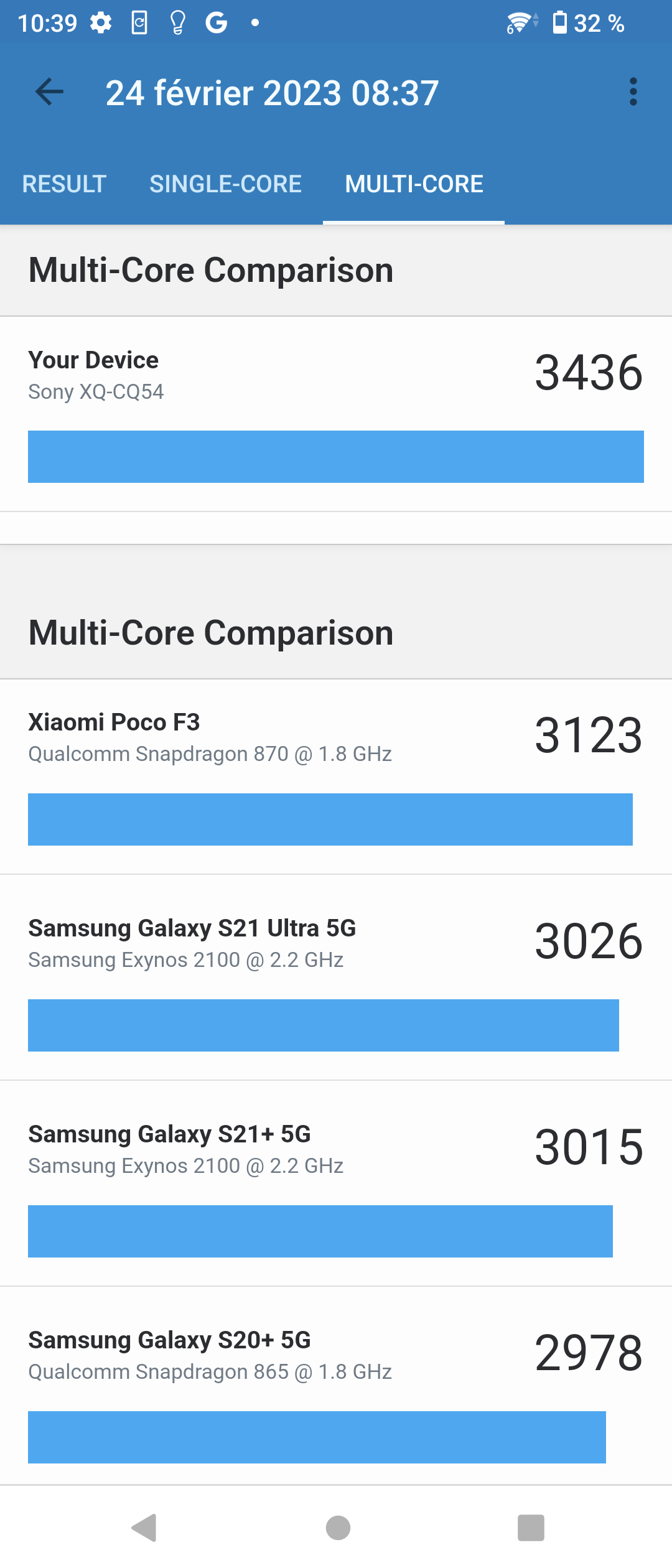Switch to the RESULT tab
Screen dimensions: 672x1568
[x=64, y=184]
